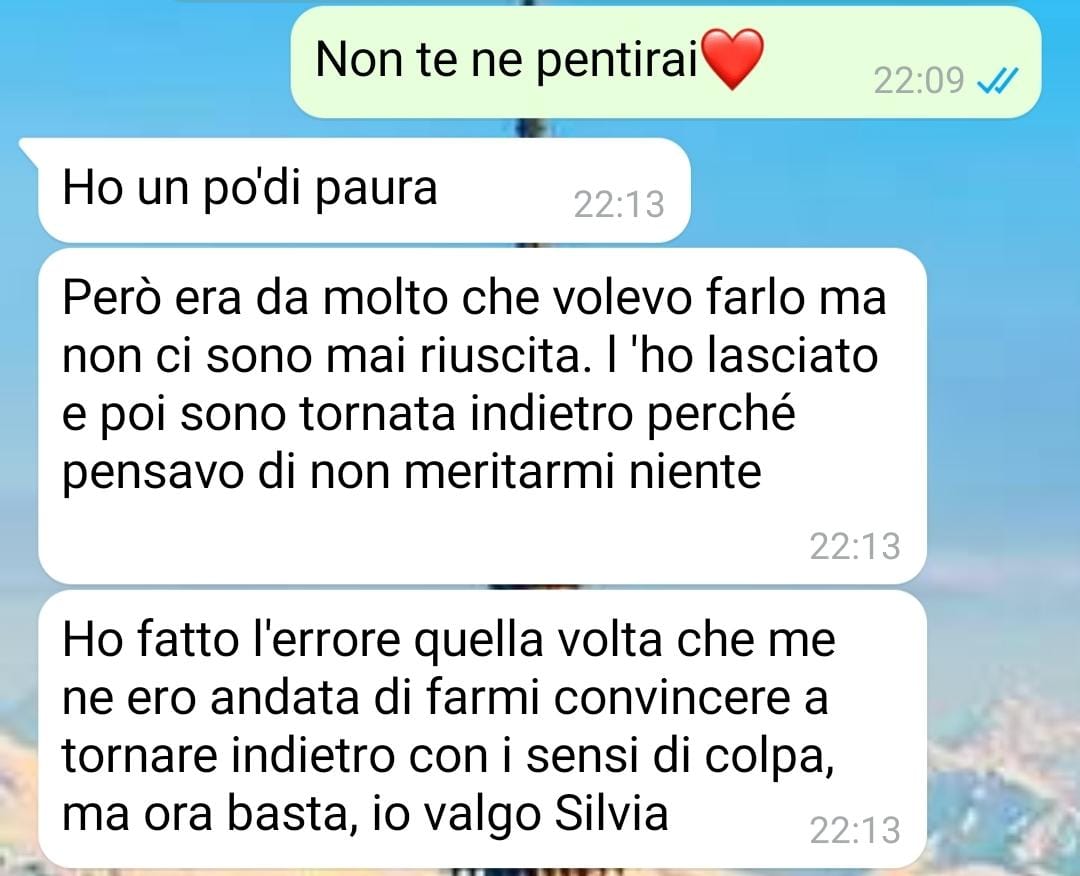Screen dimensions: 1080x876
Task: Click the word 'Silvia' in the last message
Action: (x=612, y=813)
